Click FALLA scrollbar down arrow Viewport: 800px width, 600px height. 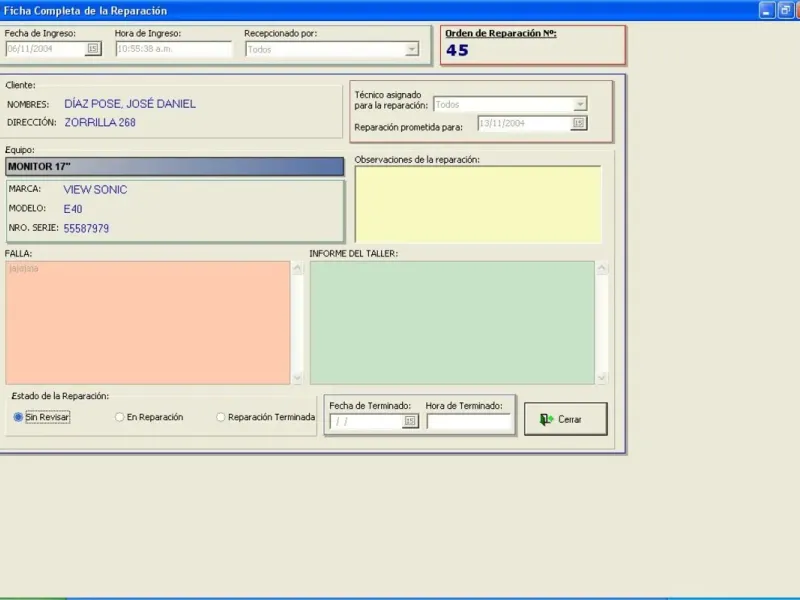point(297,378)
